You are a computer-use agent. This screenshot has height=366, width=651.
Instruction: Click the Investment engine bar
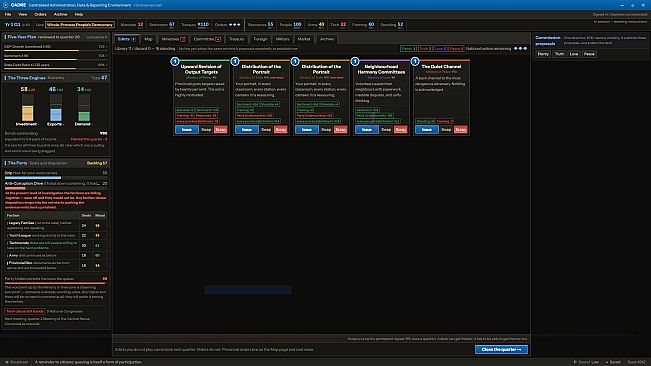[x=28, y=108]
